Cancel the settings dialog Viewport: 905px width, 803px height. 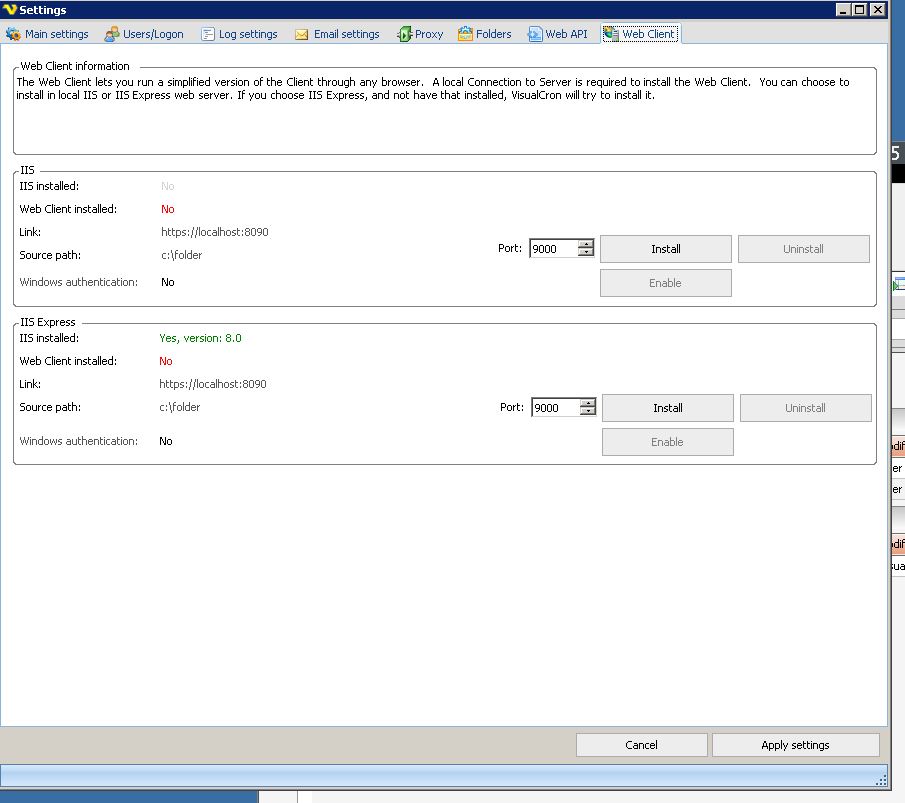coord(641,745)
